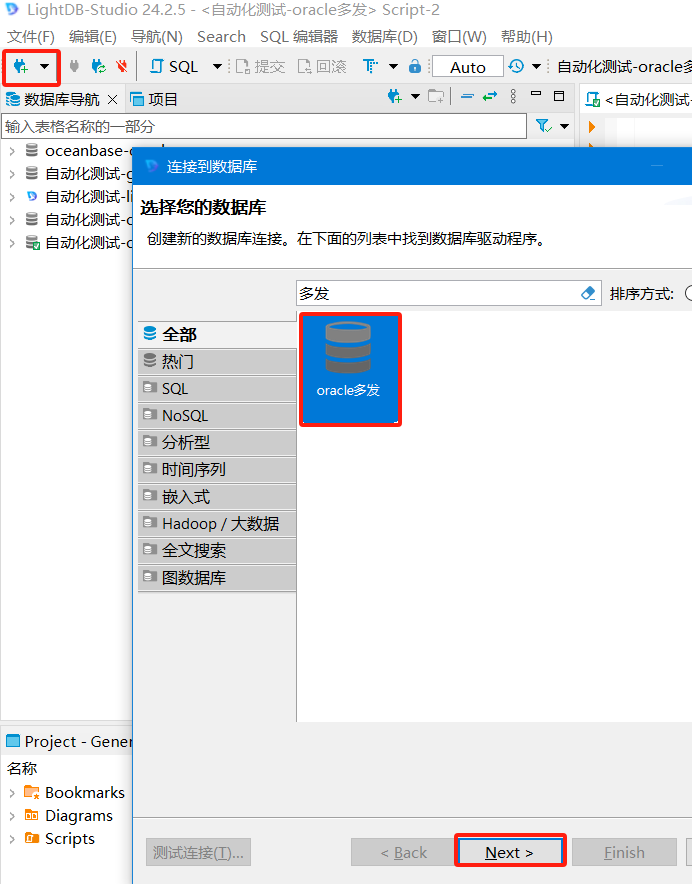Click link with editor arrows icon
Viewport: 692px width, 884px height.
490,96
